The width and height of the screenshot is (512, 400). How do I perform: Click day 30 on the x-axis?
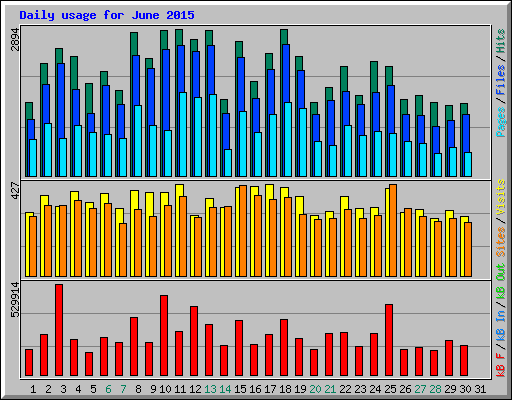465,389
